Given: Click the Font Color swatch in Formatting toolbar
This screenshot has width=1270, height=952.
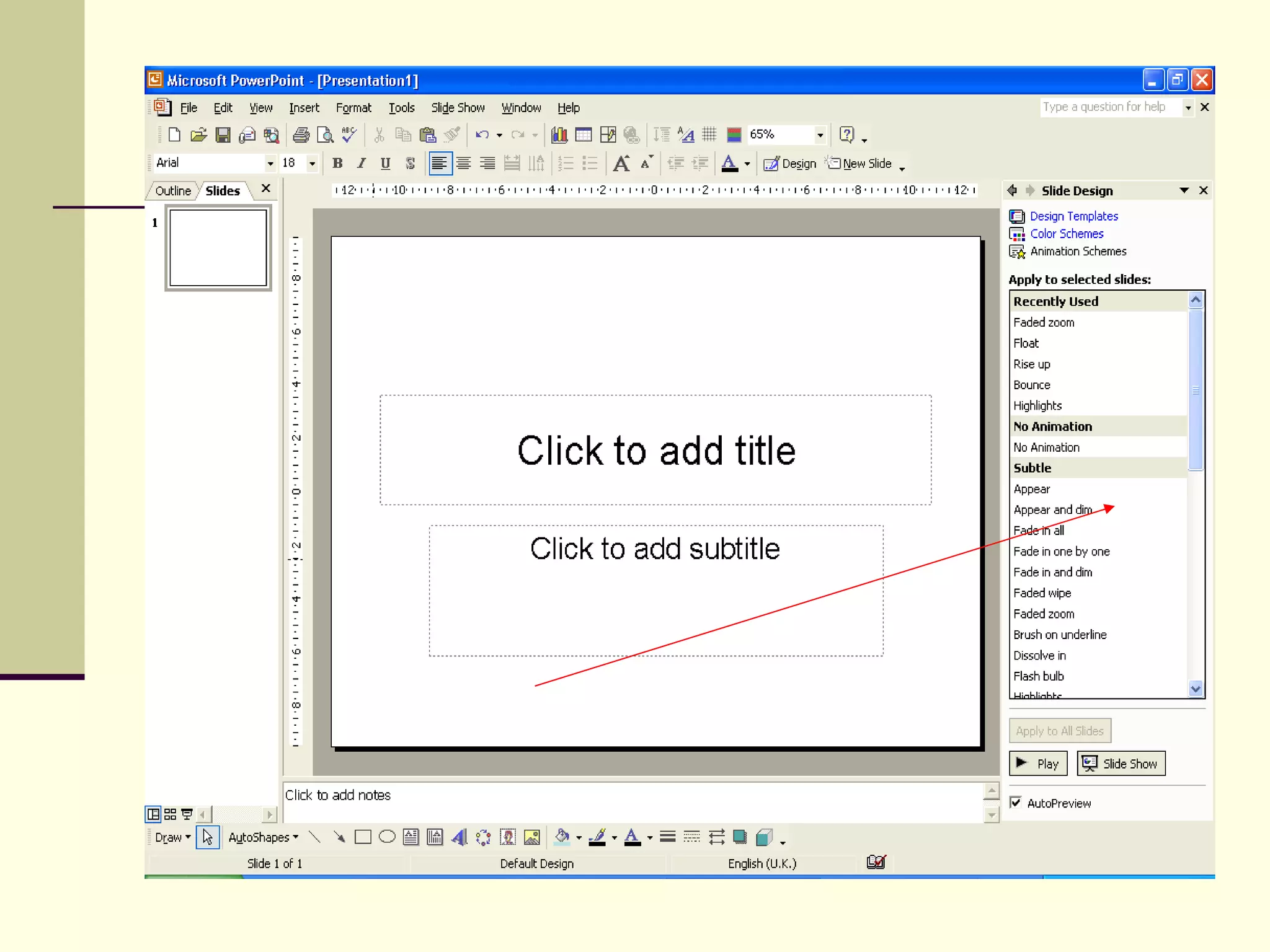Looking at the screenshot, I should [729, 164].
